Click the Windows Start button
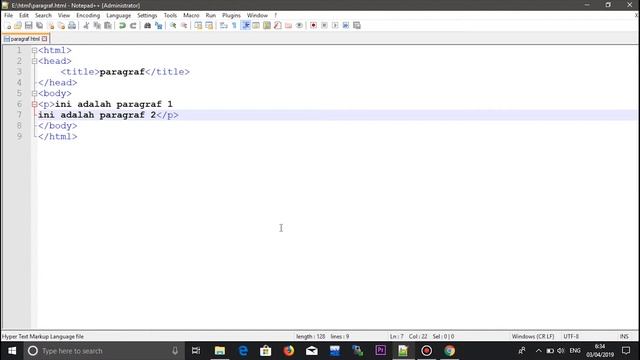The width and height of the screenshot is (640, 360). tap(12, 351)
